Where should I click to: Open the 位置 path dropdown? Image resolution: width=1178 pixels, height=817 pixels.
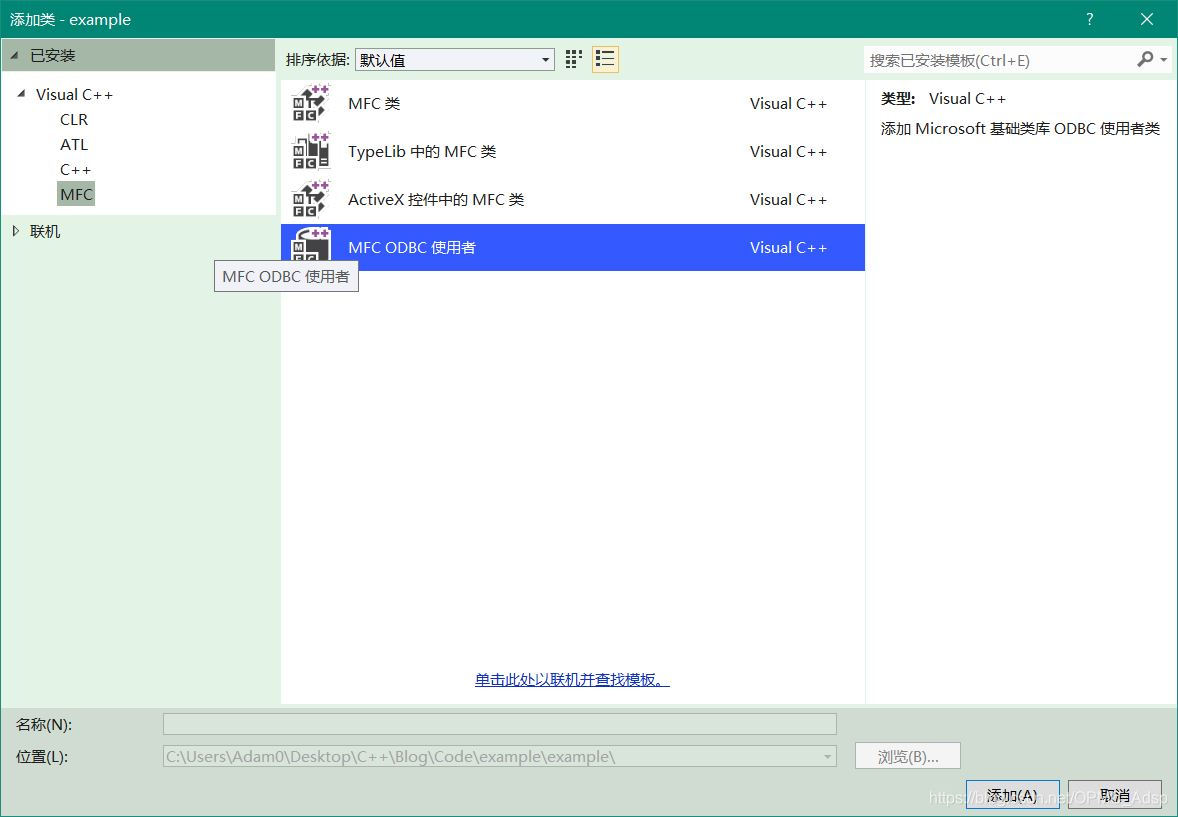tap(827, 757)
